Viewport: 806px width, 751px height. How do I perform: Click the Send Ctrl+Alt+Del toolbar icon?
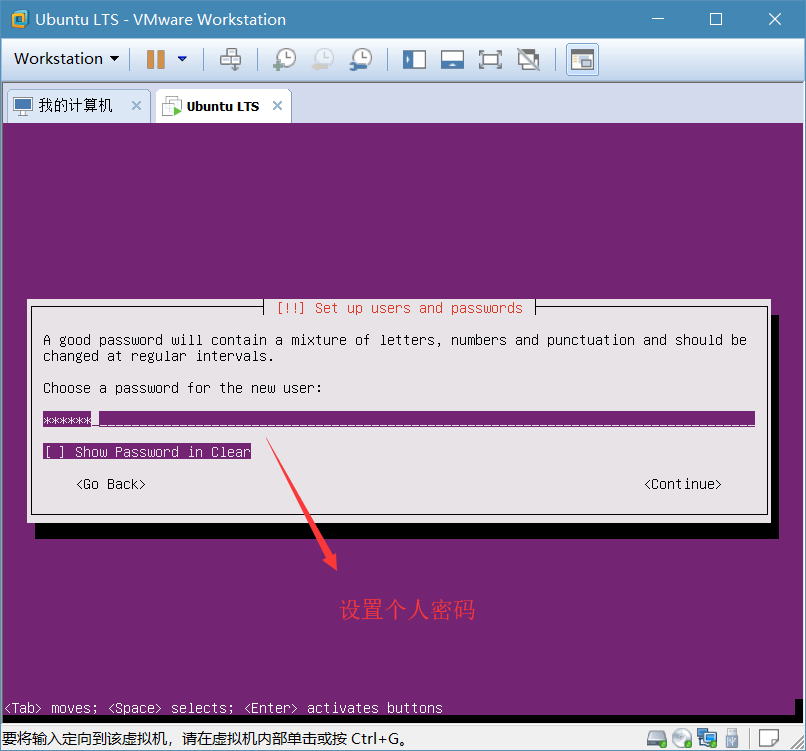tap(230, 59)
